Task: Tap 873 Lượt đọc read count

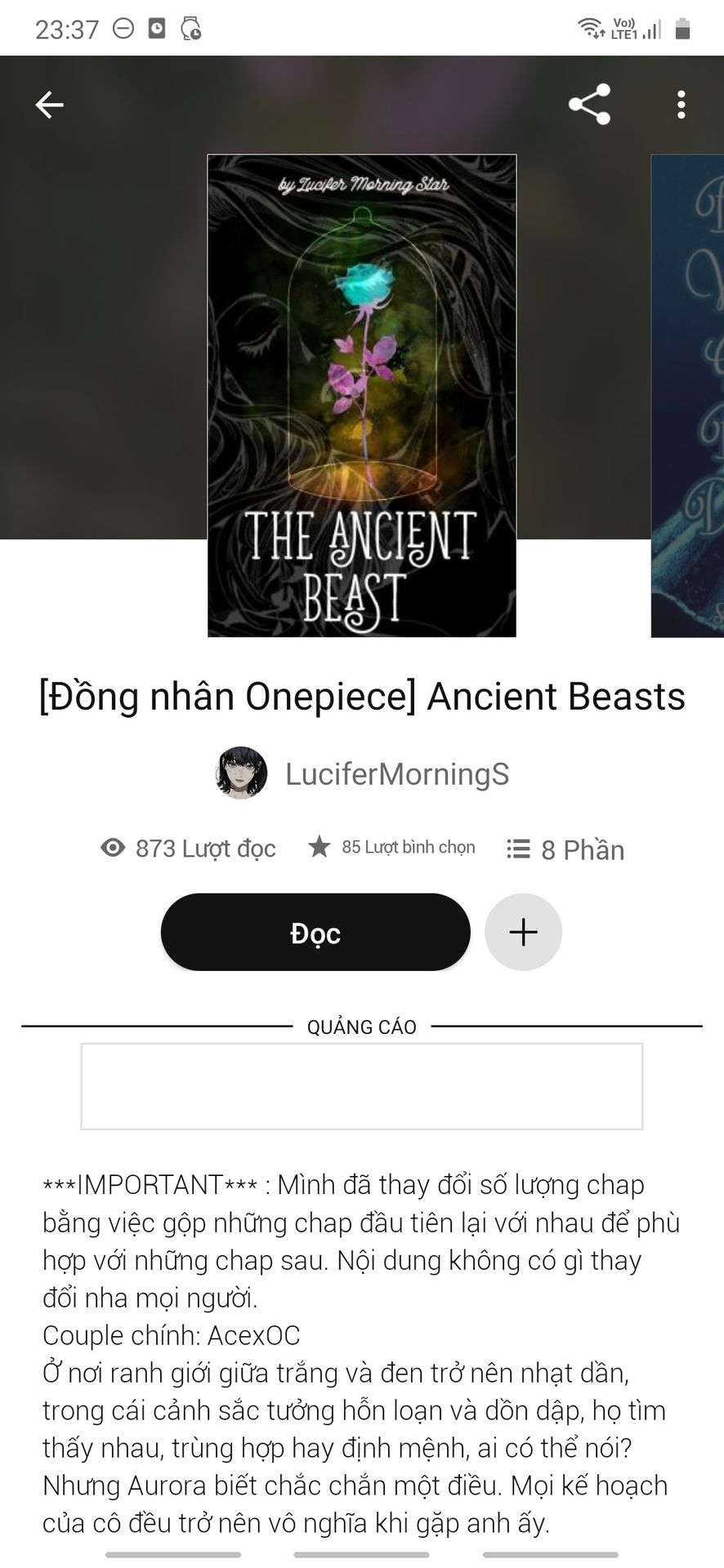Action: [x=205, y=849]
